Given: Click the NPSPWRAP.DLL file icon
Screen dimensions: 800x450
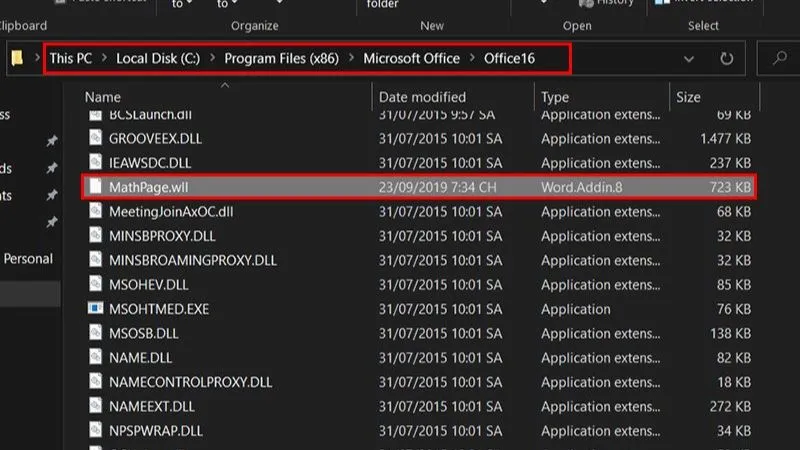Looking at the screenshot, I should coord(95,431).
